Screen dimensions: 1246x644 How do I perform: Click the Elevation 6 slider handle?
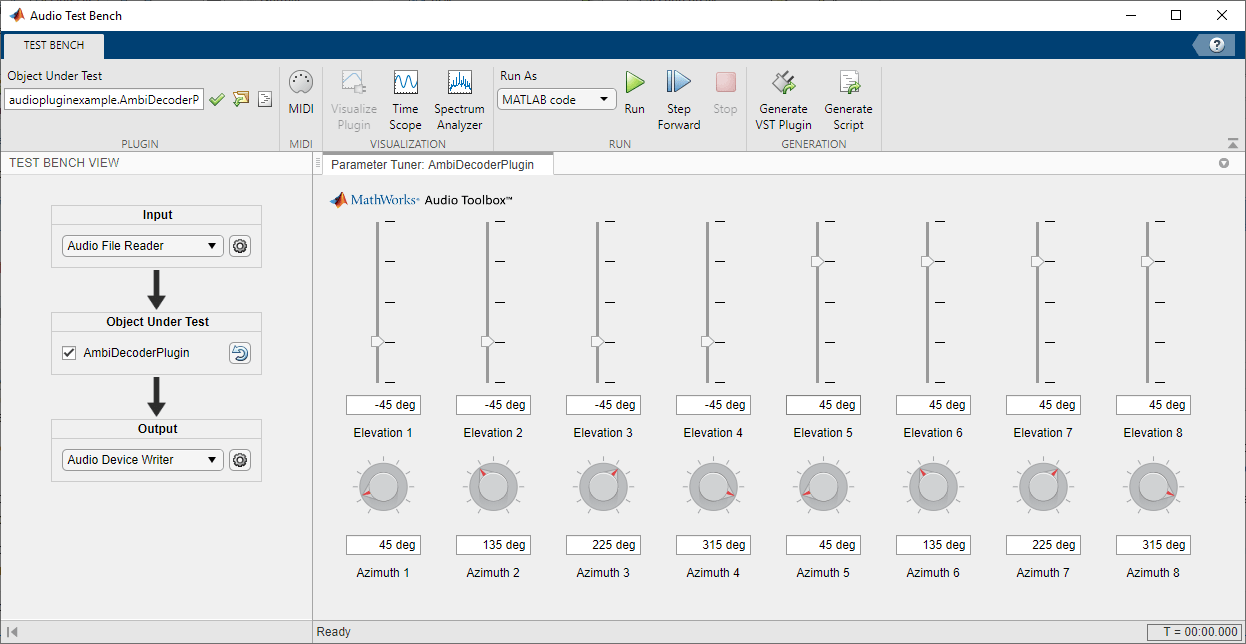927,261
